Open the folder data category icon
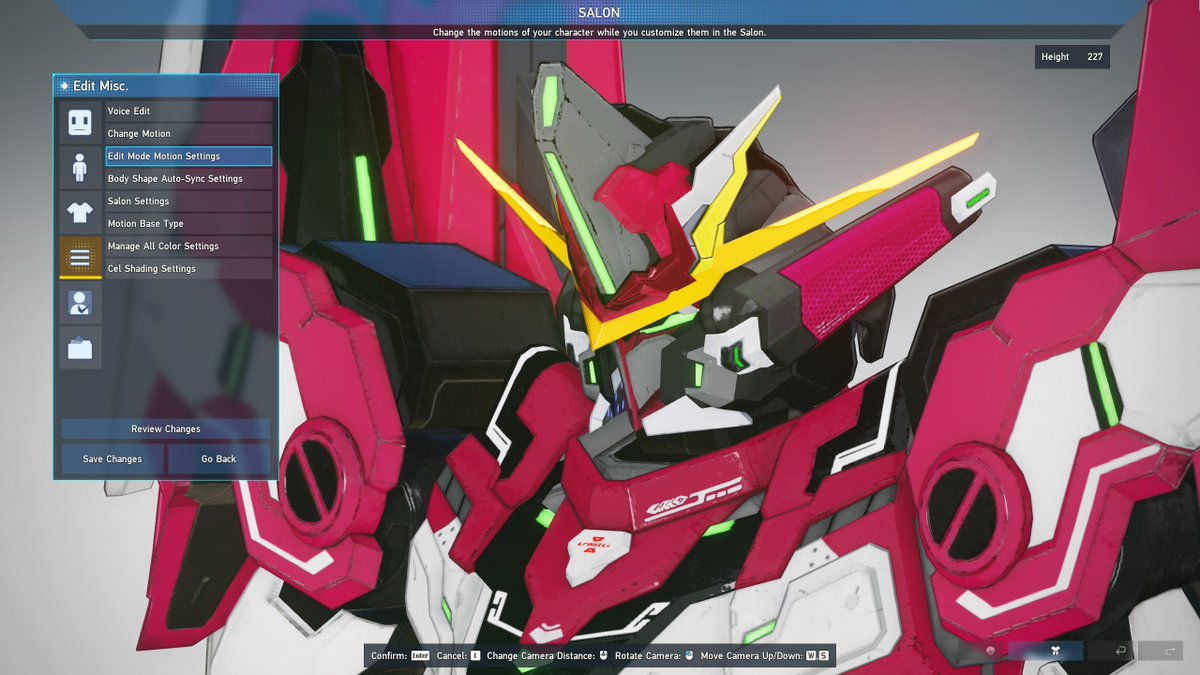1200x675 pixels. point(80,347)
